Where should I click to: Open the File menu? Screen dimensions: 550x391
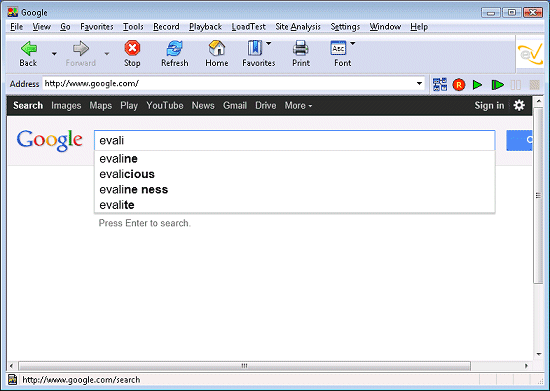tap(16, 27)
